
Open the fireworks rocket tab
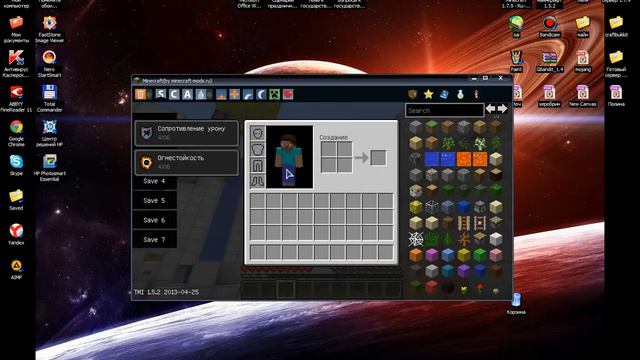point(476,94)
